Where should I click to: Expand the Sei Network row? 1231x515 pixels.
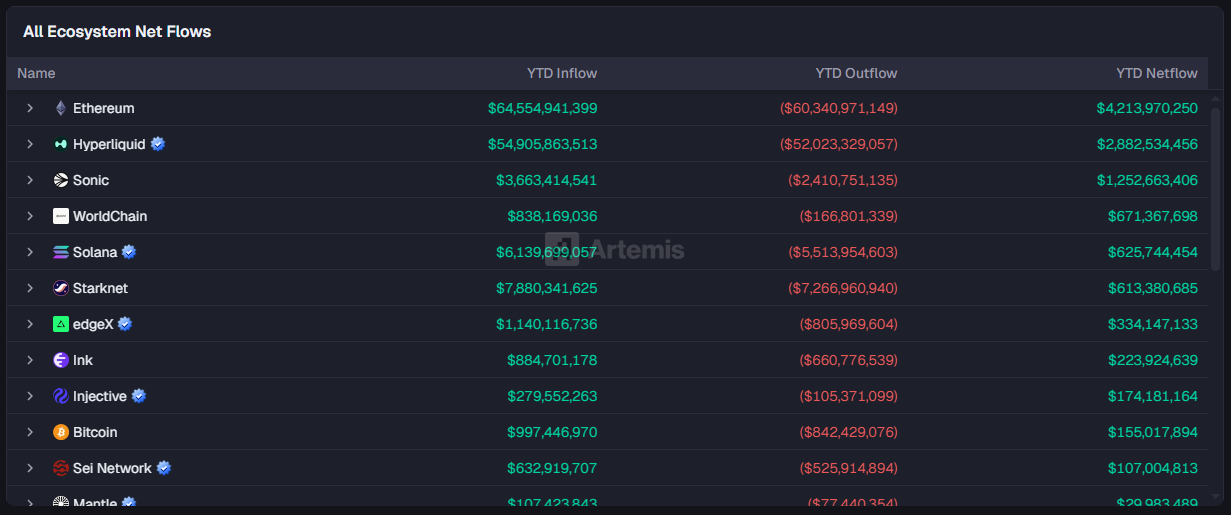pyautogui.click(x=30, y=468)
